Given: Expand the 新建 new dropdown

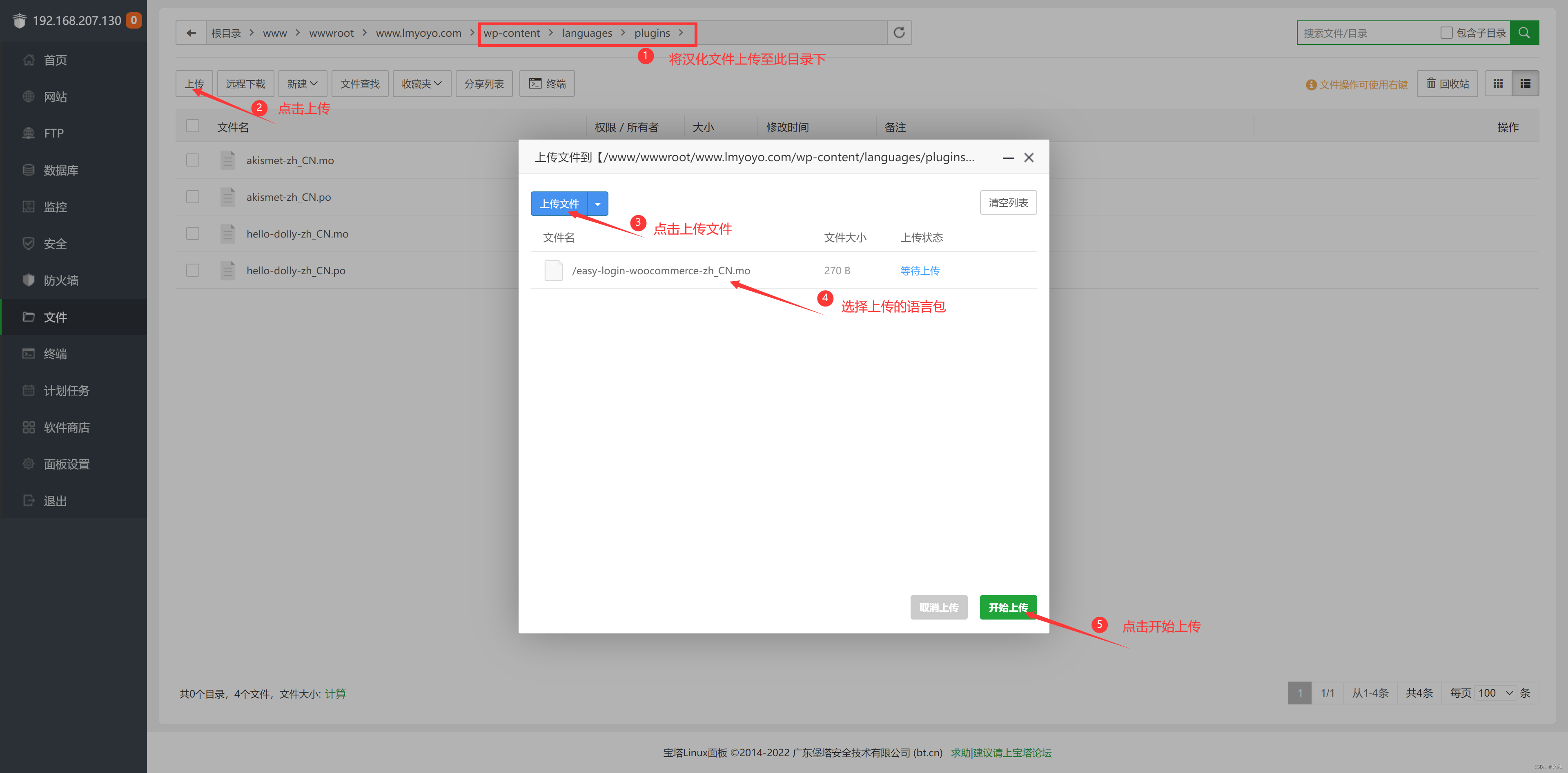Looking at the screenshot, I should coord(303,84).
